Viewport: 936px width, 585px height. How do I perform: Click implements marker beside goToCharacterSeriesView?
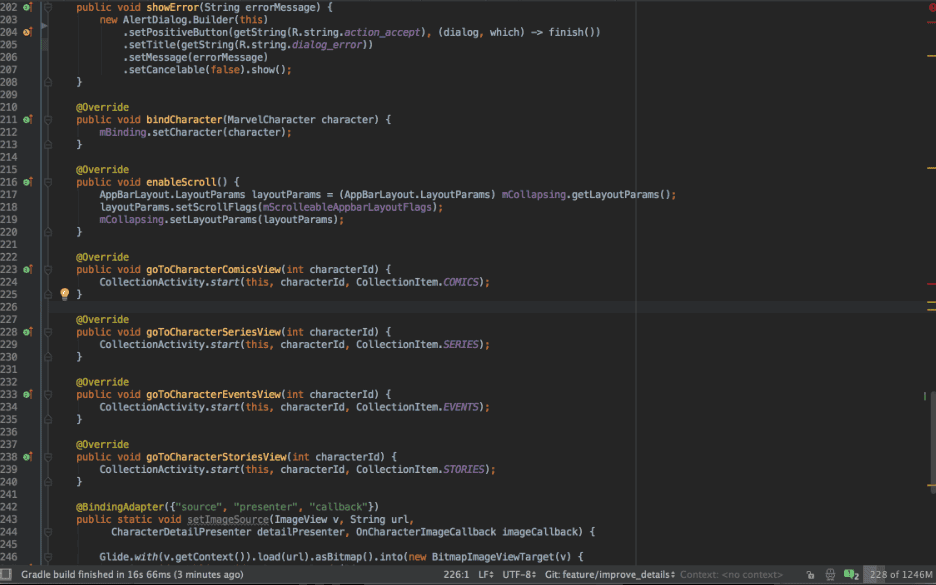(27, 332)
